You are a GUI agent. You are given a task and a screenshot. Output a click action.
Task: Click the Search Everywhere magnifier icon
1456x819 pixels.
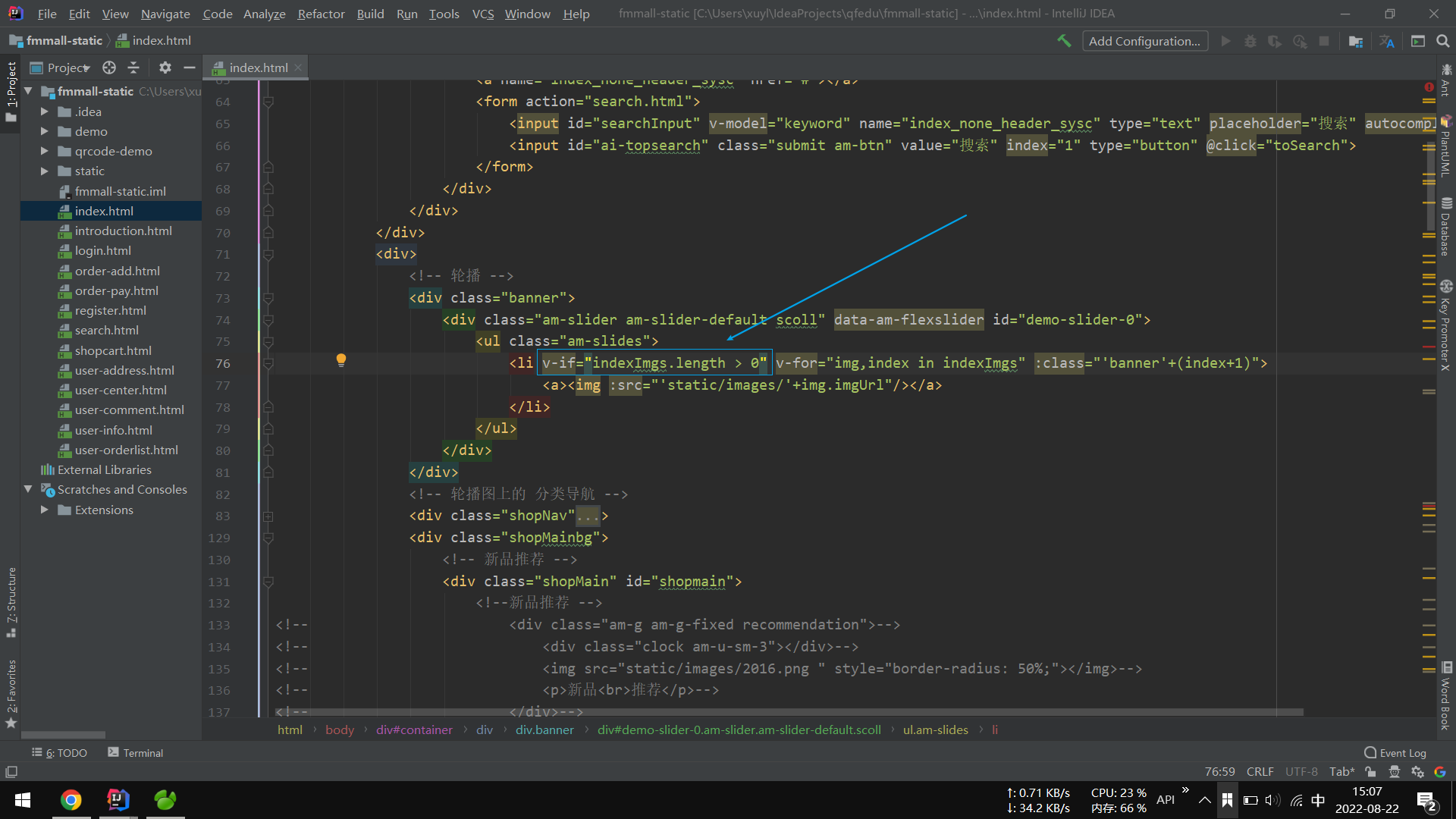tap(1443, 41)
